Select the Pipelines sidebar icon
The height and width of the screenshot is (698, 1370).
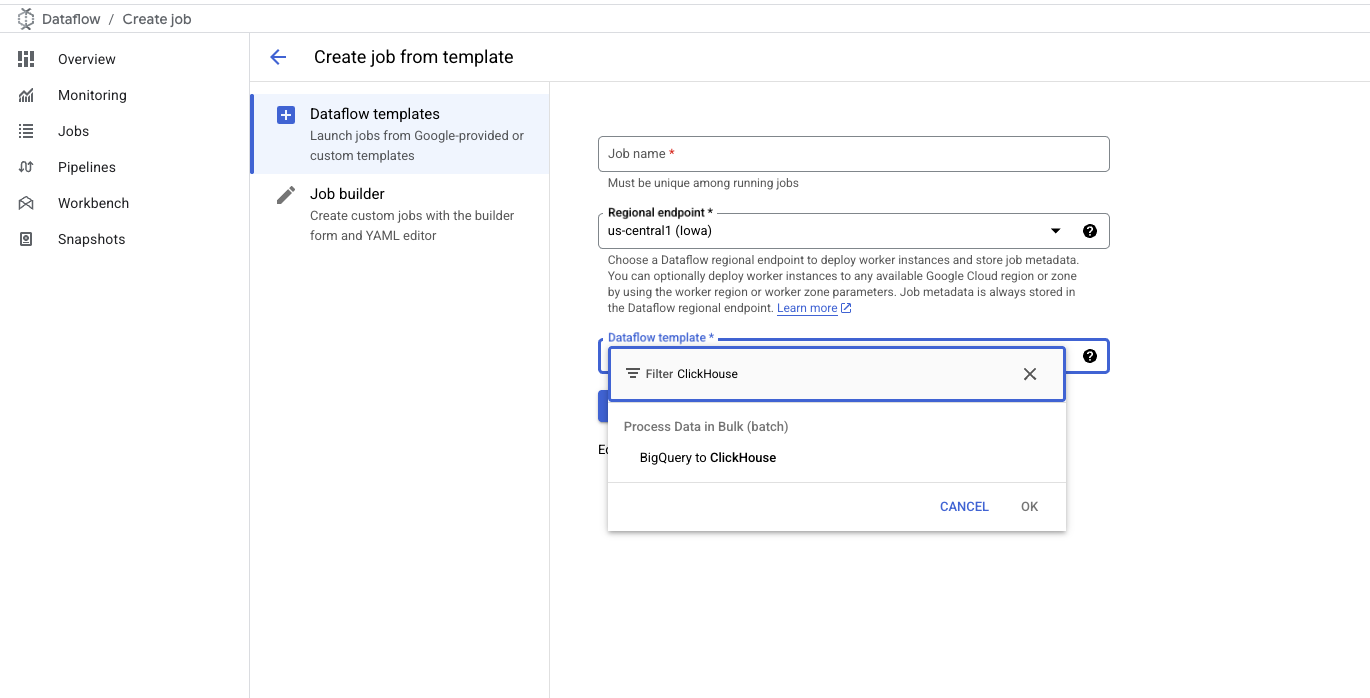click(26, 167)
